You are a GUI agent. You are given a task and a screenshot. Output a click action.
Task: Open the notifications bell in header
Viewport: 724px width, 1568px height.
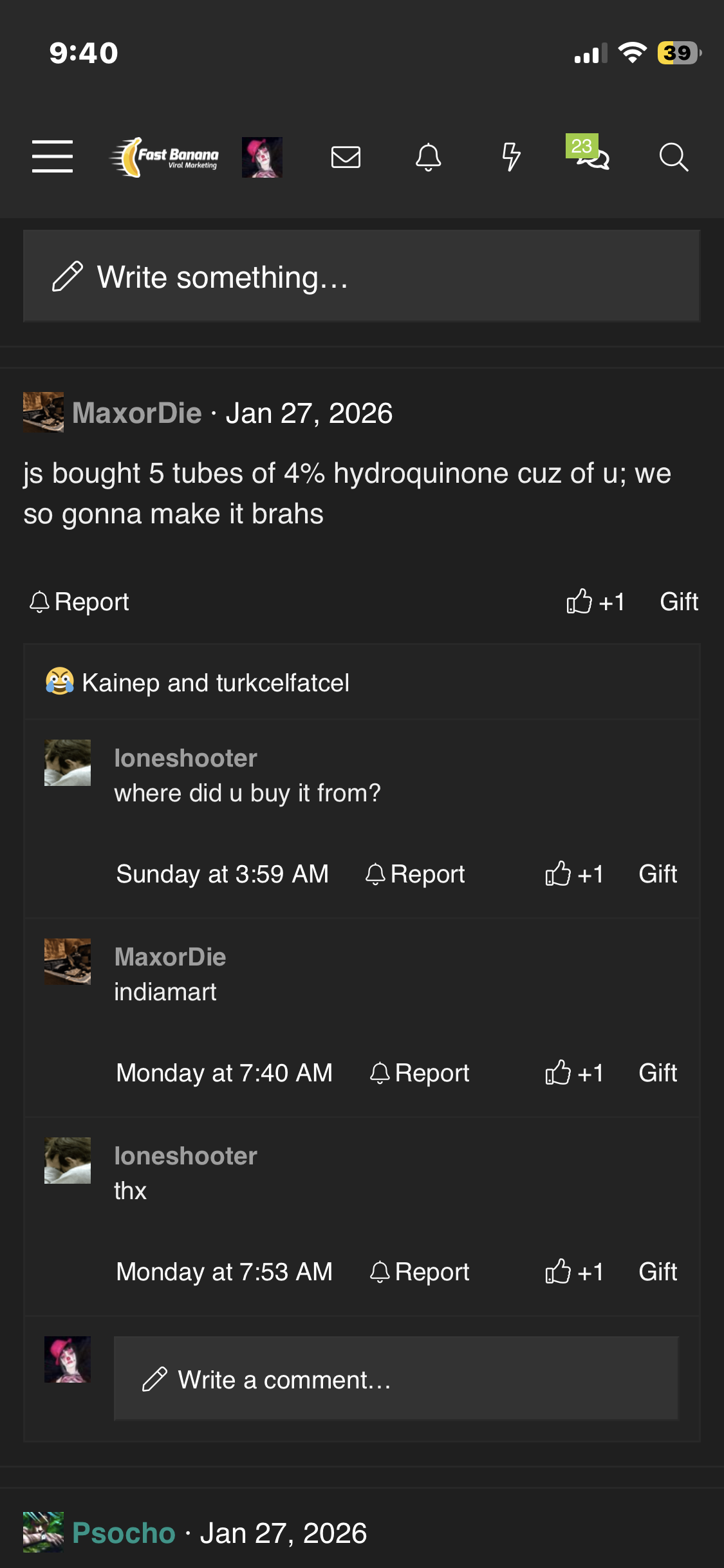click(428, 157)
